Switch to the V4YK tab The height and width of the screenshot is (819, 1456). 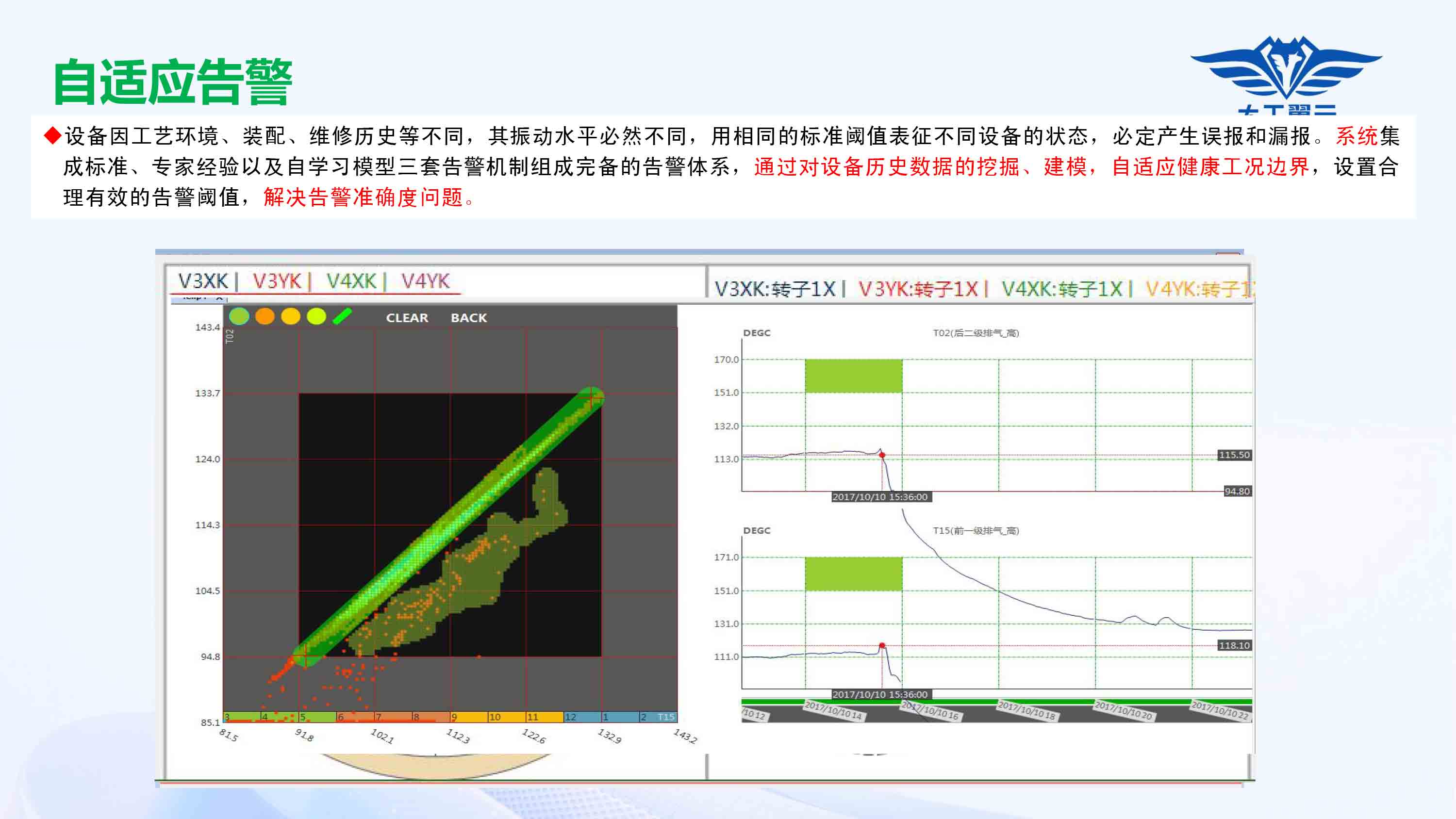[x=426, y=281]
